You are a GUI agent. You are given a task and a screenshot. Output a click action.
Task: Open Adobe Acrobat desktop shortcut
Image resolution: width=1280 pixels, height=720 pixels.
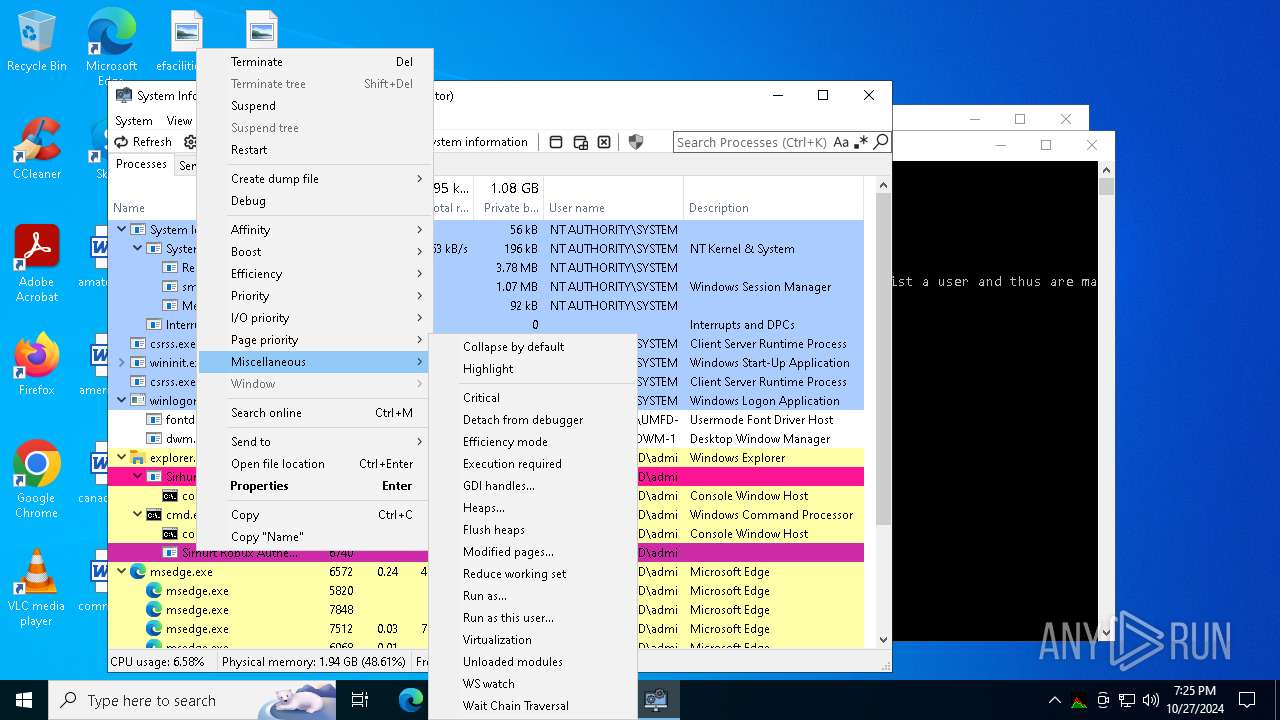coord(37,264)
